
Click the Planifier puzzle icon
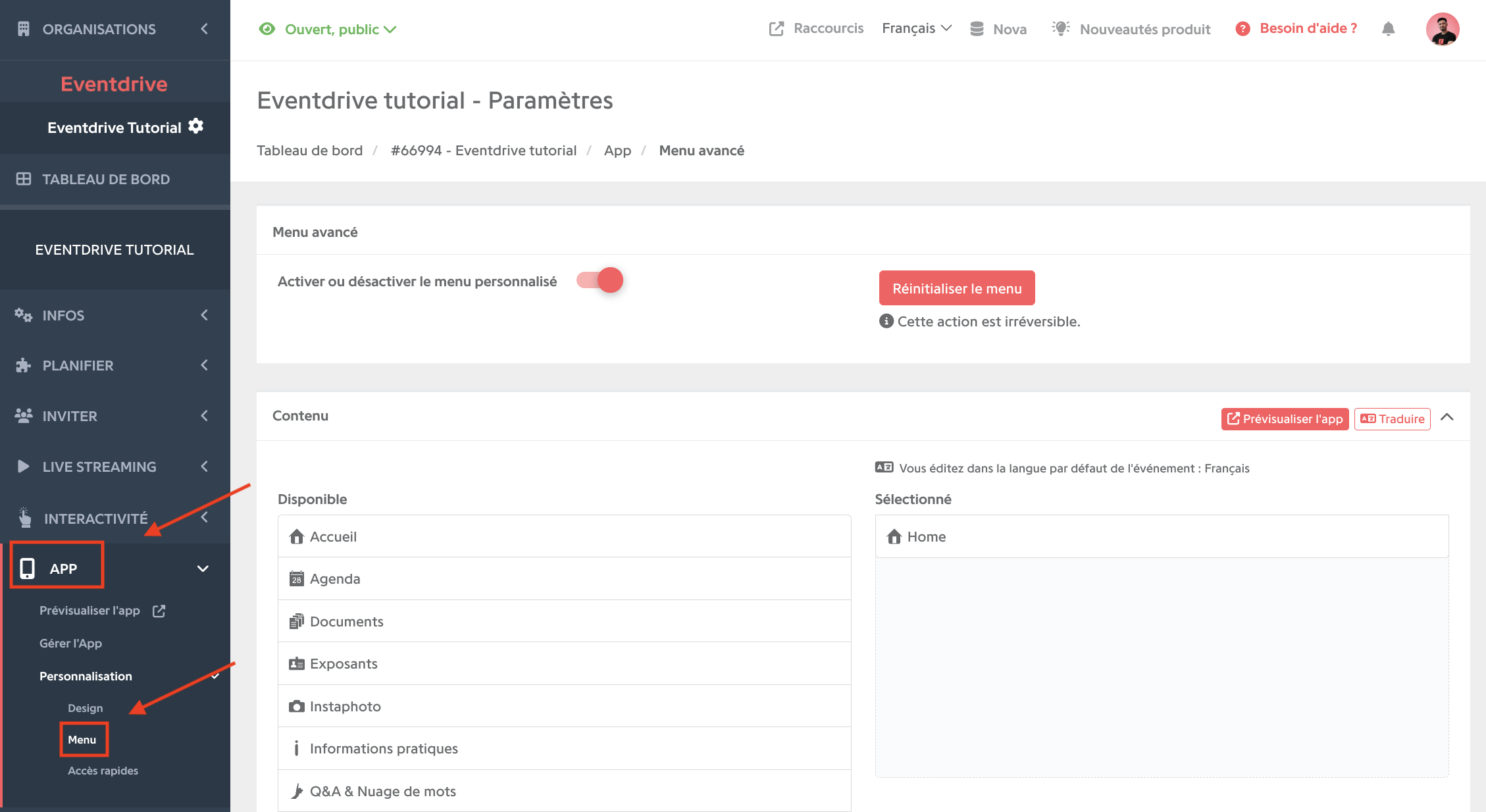pos(24,365)
